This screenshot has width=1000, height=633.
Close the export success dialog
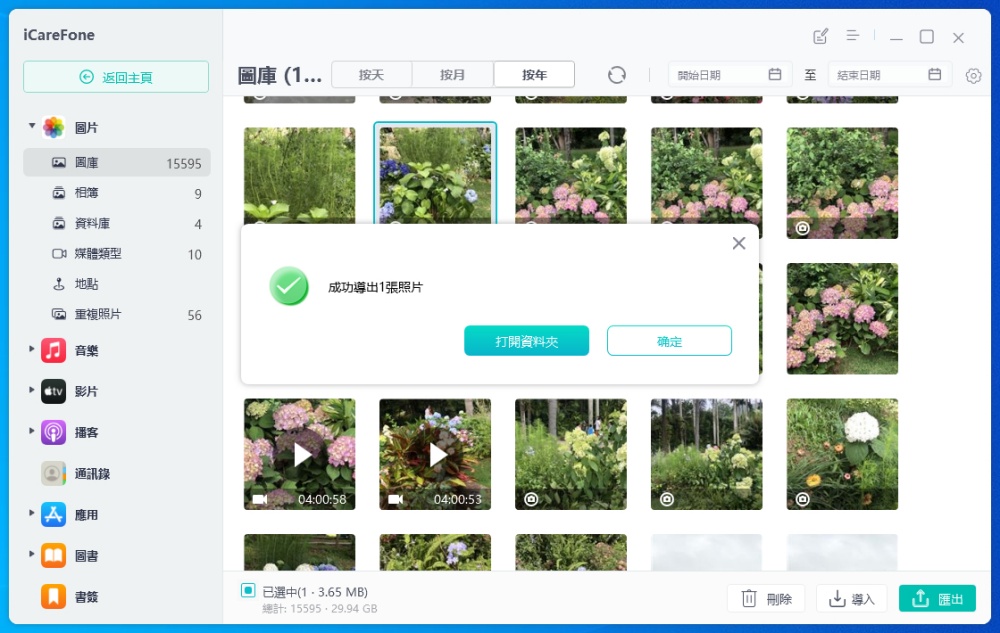(x=739, y=243)
